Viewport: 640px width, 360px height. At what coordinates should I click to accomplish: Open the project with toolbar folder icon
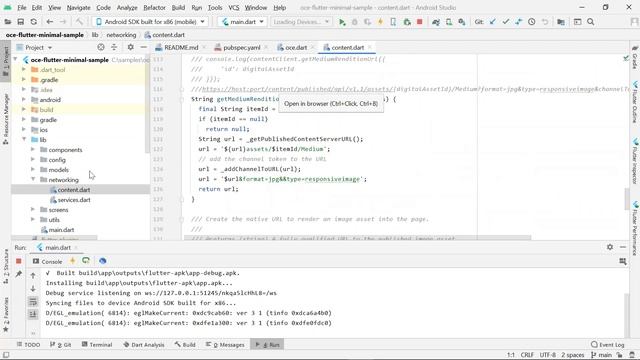7,22
